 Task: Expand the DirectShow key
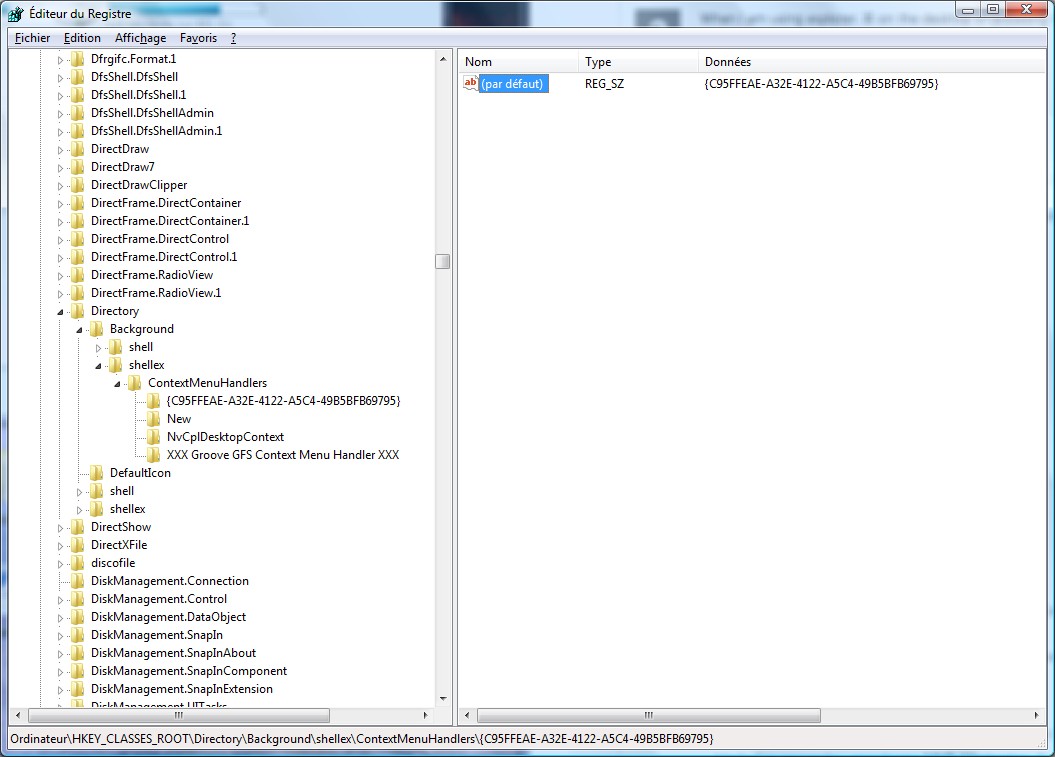[61, 528]
